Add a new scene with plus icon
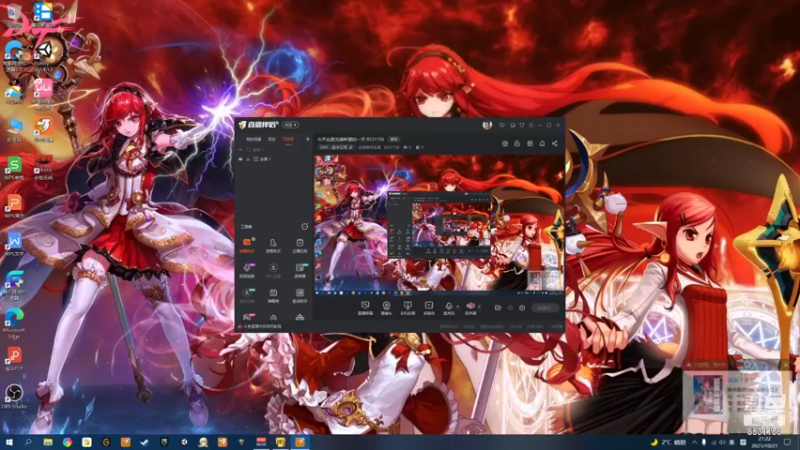Image resolution: width=800 pixels, height=450 pixels. tap(308, 139)
